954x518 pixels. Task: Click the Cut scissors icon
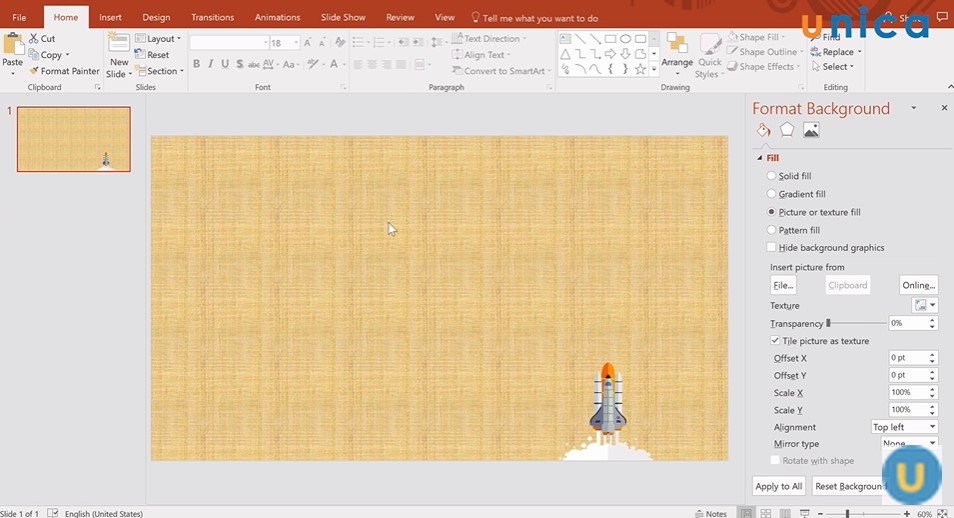(34, 39)
